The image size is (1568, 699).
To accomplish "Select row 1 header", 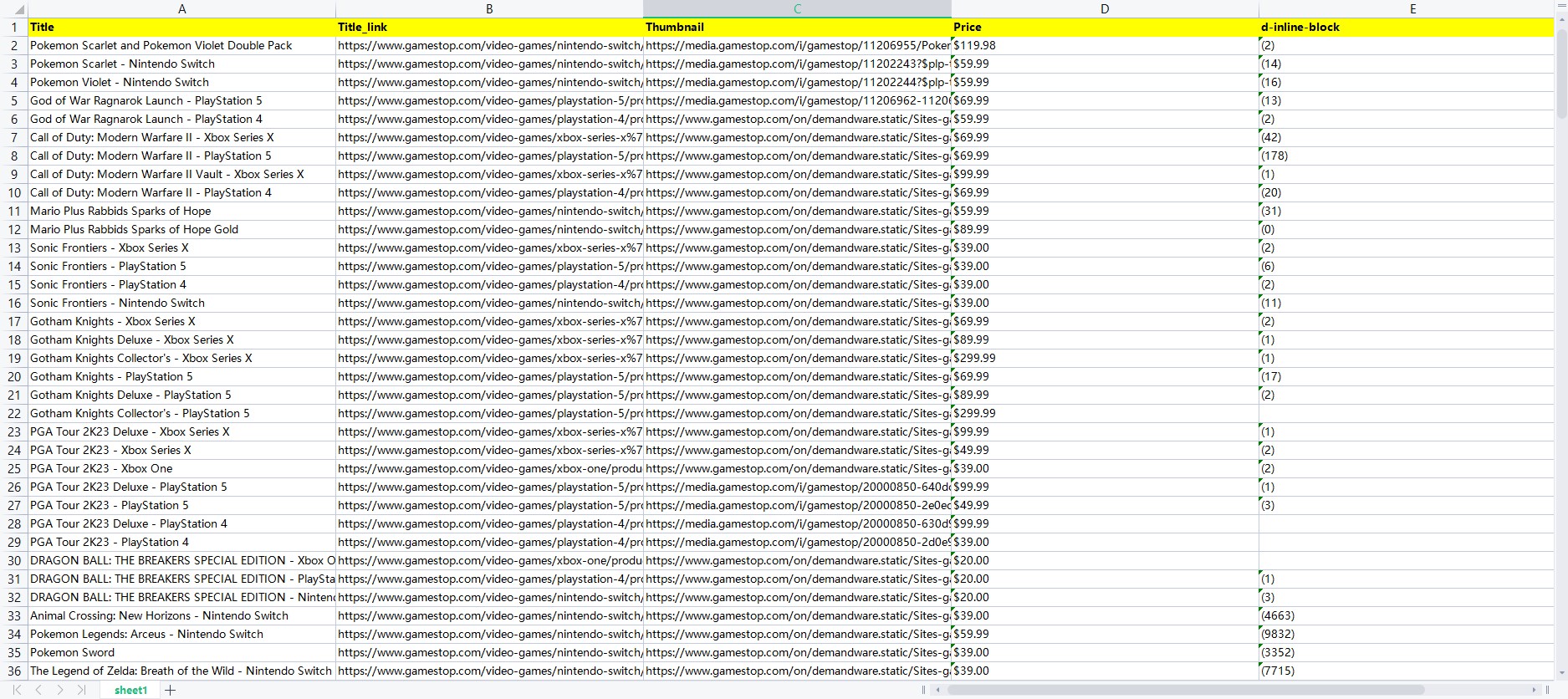I will click(x=14, y=27).
